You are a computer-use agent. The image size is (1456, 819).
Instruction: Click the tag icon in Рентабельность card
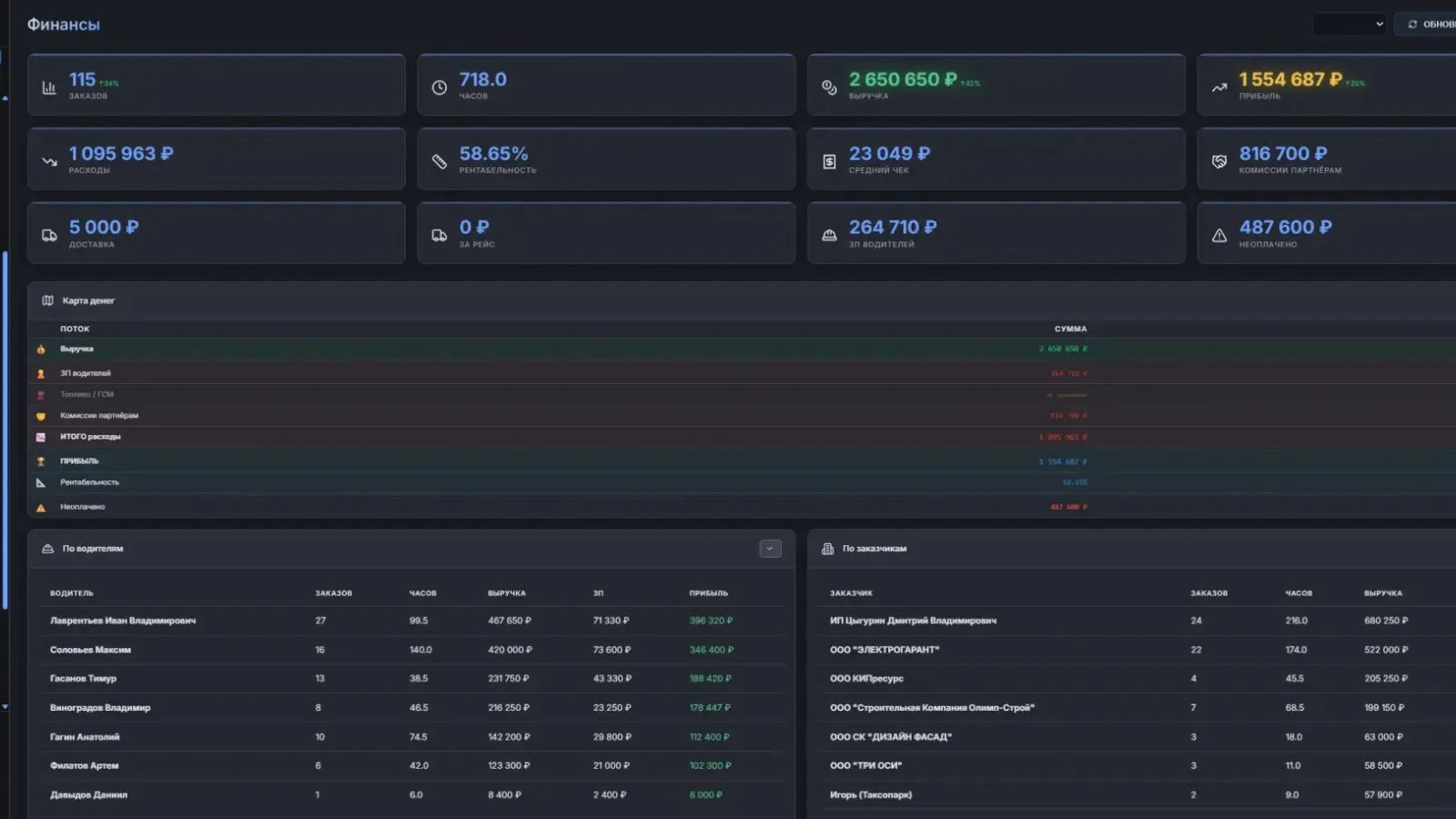tap(440, 162)
